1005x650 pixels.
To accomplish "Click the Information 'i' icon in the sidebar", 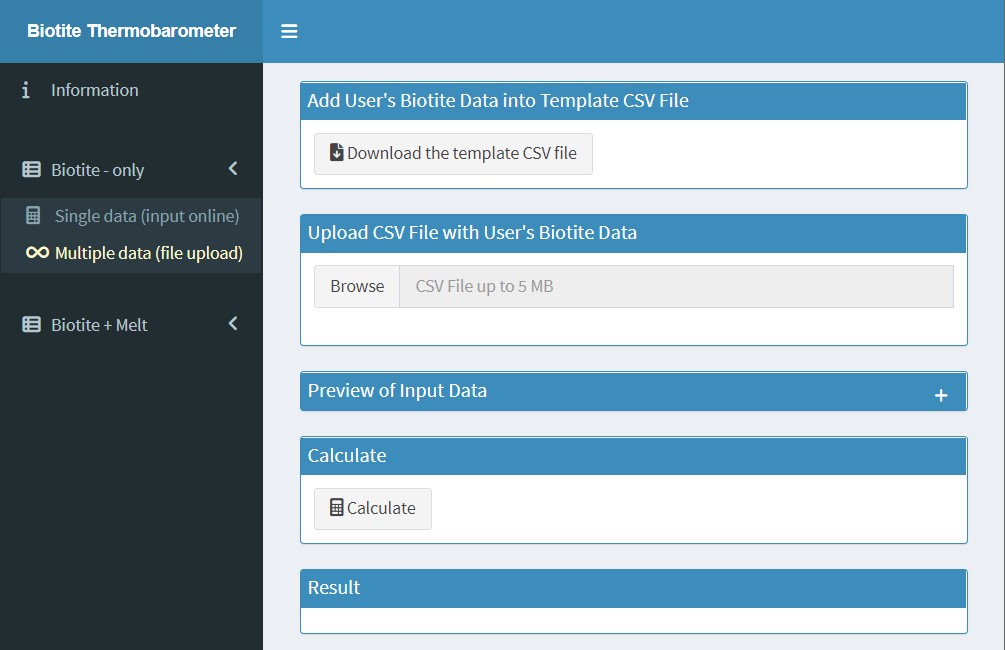I will (26, 90).
